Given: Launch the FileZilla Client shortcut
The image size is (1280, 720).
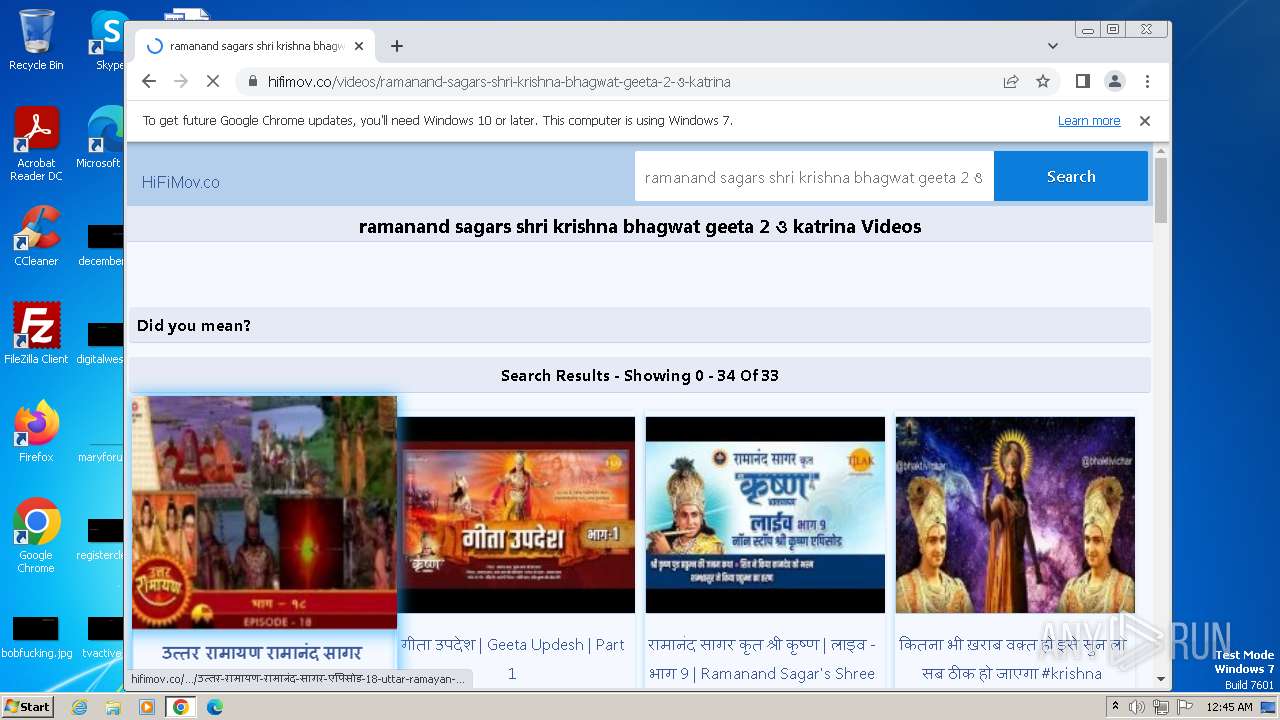Looking at the screenshot, I should pyautogui.click(x=36, y=333).
